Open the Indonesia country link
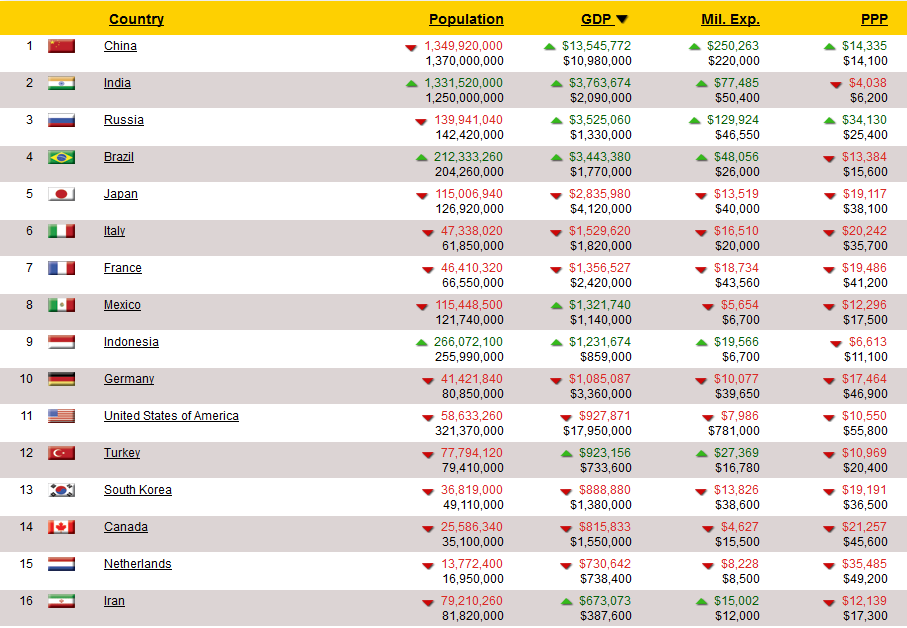 tap(131, 342)
